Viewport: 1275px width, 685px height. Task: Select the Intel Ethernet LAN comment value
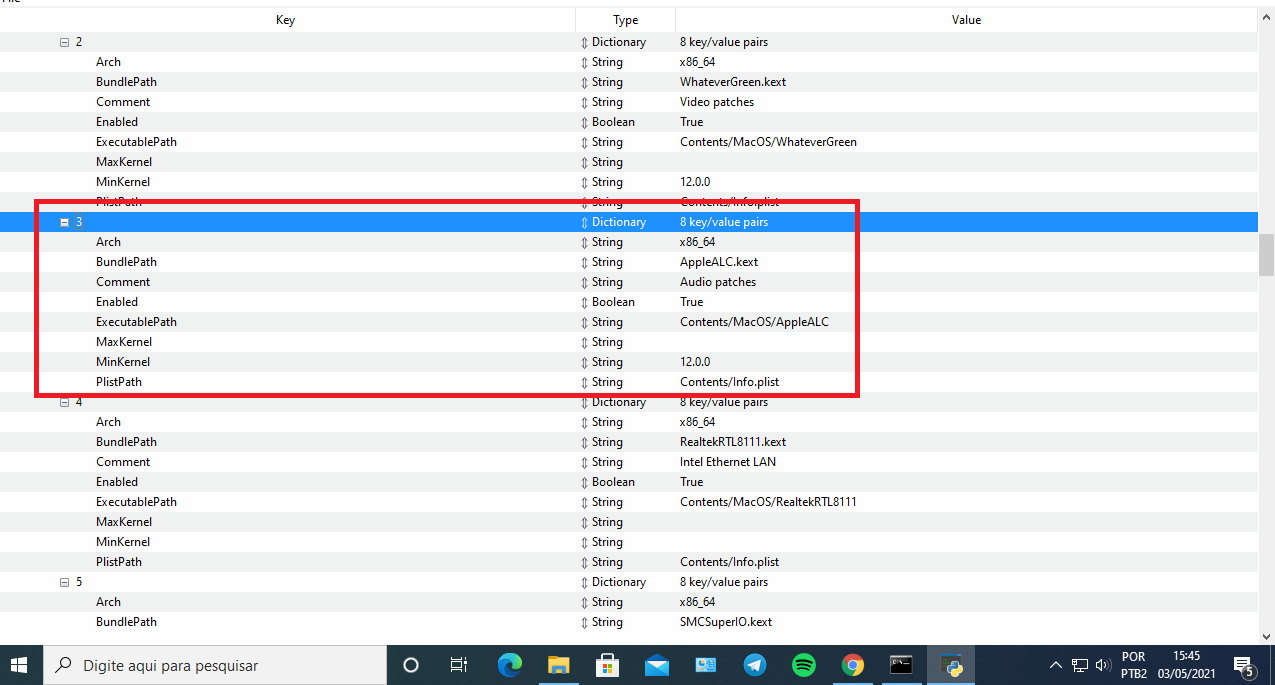tap(728, 462)
